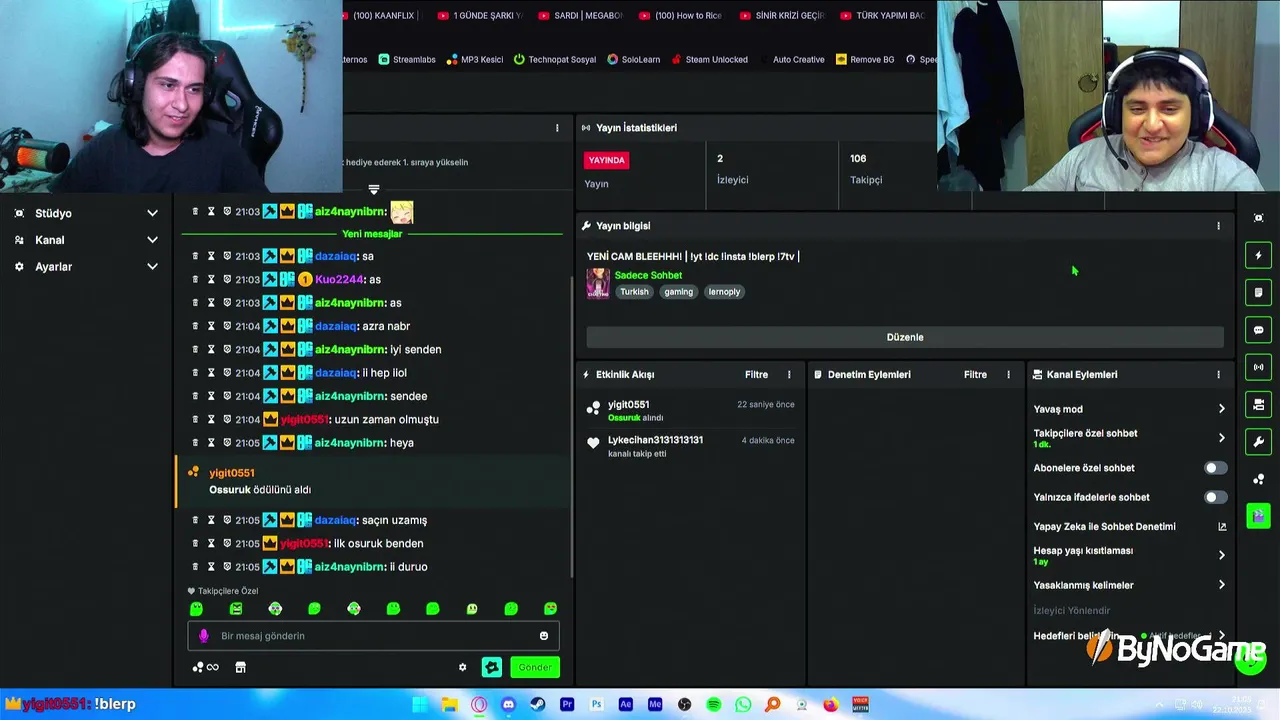Toggle chat bubble panel in right sidebar

(1258, 330)
